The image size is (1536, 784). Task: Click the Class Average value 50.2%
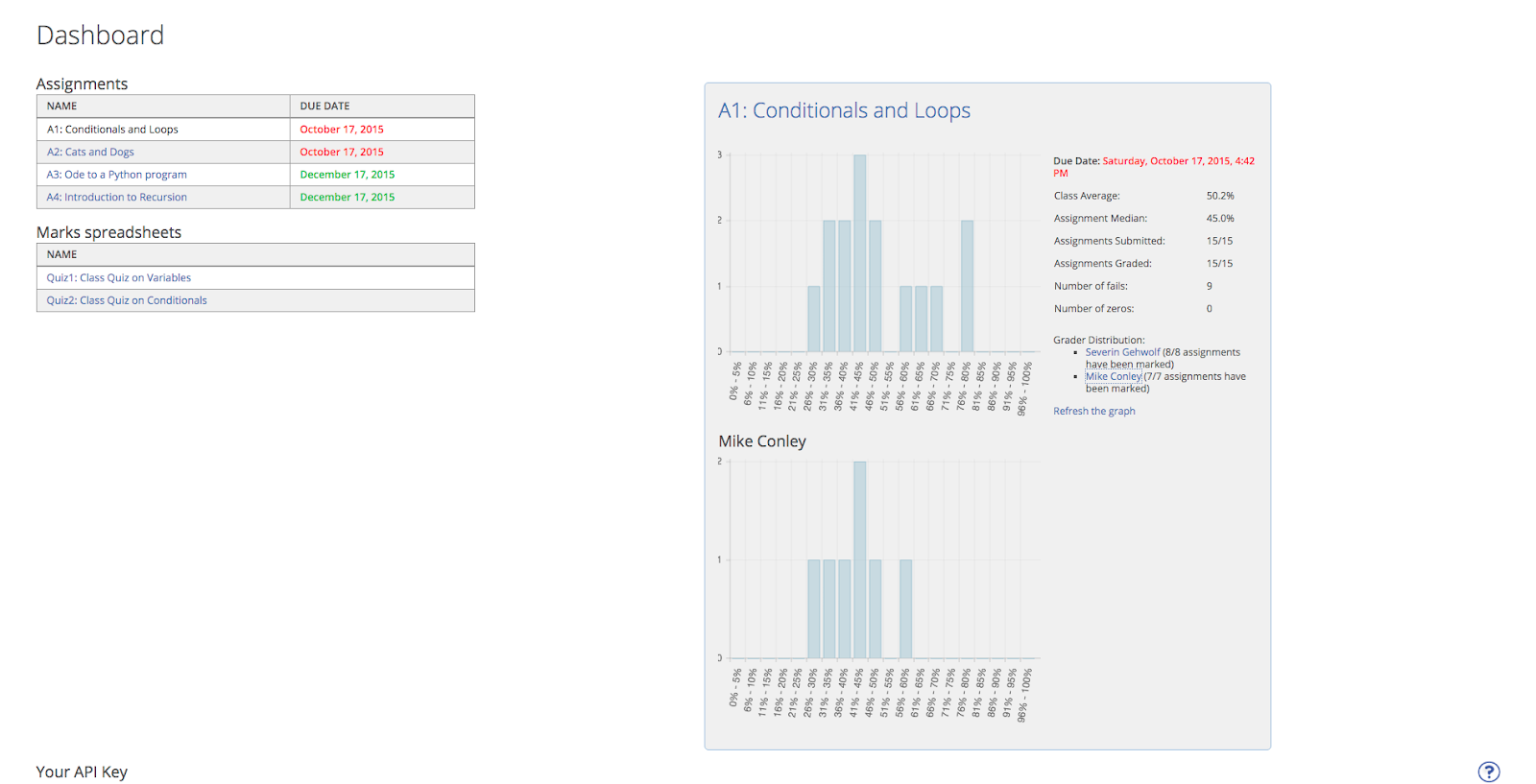click(1220, 196)
